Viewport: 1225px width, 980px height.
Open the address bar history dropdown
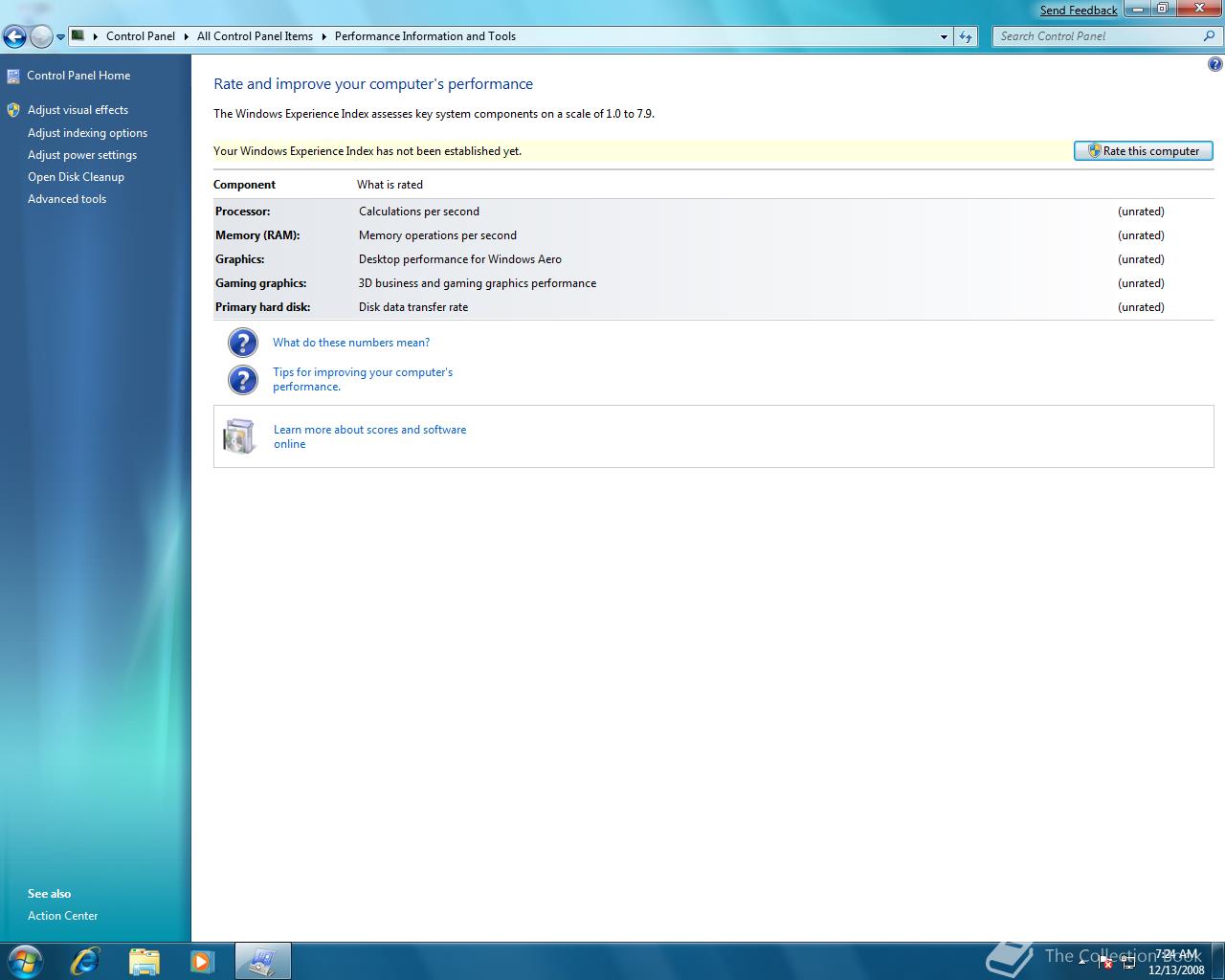(x=944, y=36)
